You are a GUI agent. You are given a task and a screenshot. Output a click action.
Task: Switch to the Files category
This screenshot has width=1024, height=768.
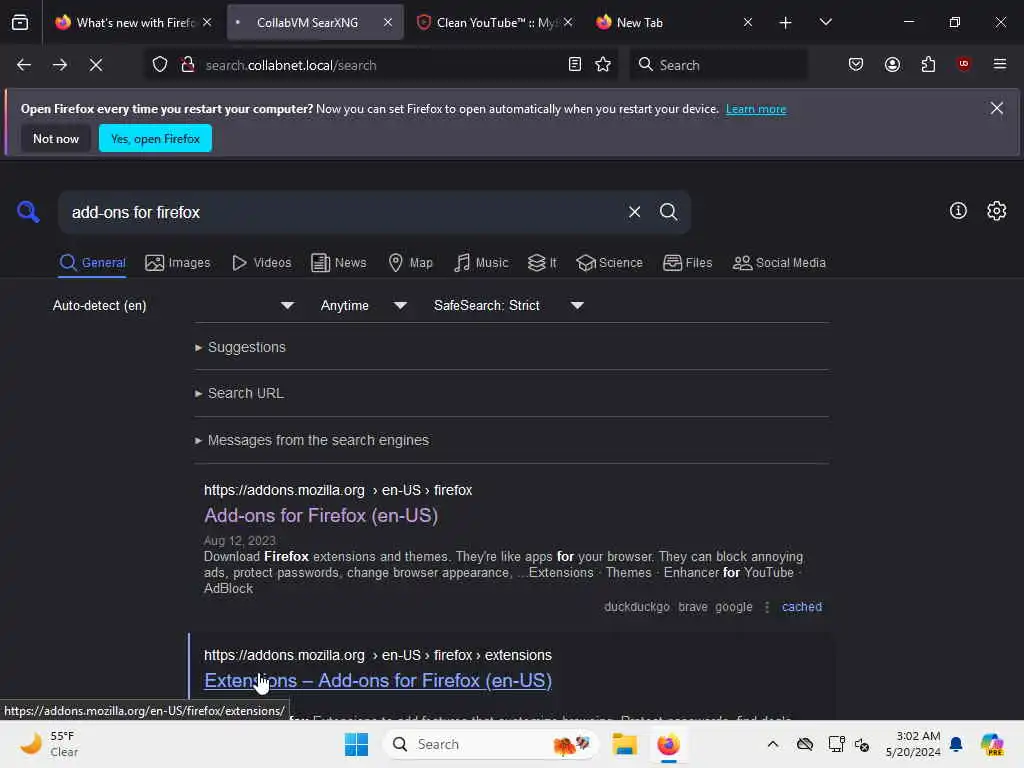pyautogui.click(x=687, y=263)
